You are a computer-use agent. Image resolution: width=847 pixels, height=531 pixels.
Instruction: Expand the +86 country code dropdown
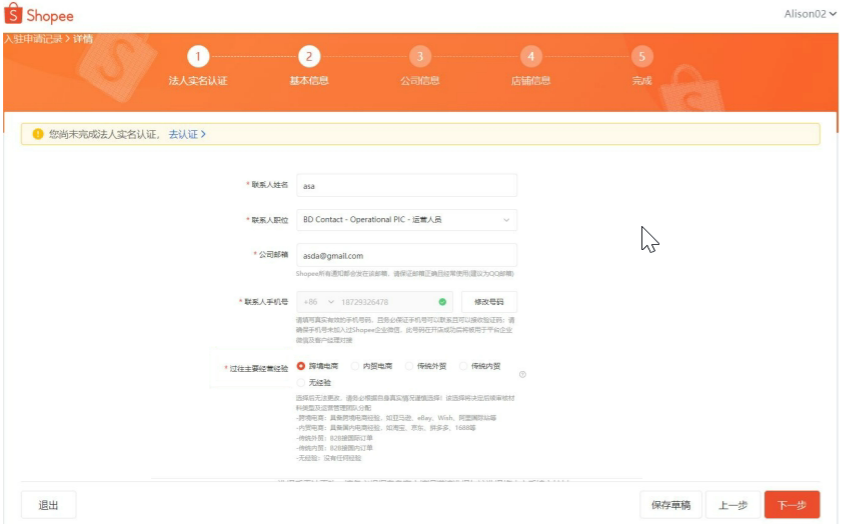pos(318,301)
